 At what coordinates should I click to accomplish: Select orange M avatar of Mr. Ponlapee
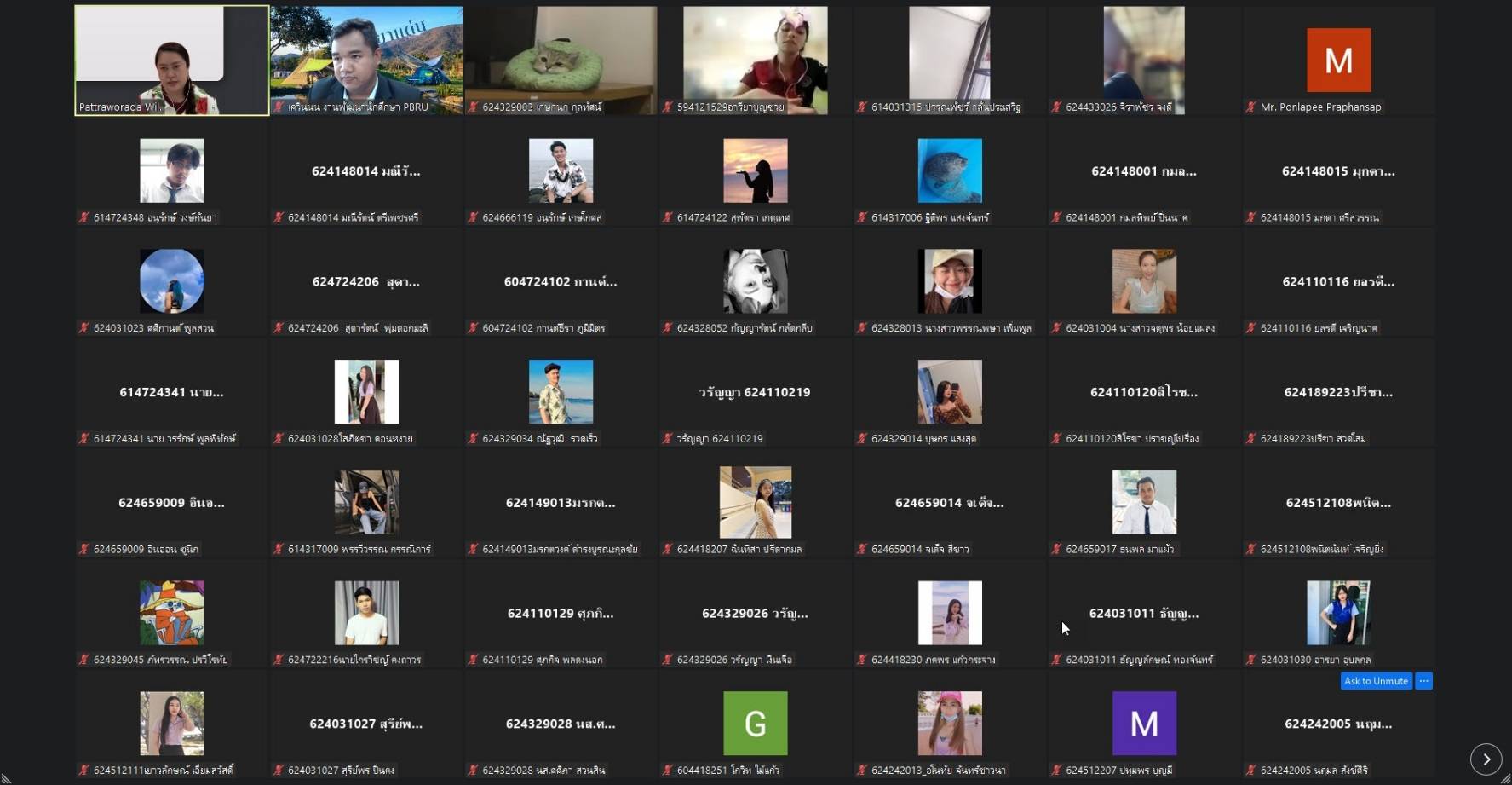[x=1338, y=61]
